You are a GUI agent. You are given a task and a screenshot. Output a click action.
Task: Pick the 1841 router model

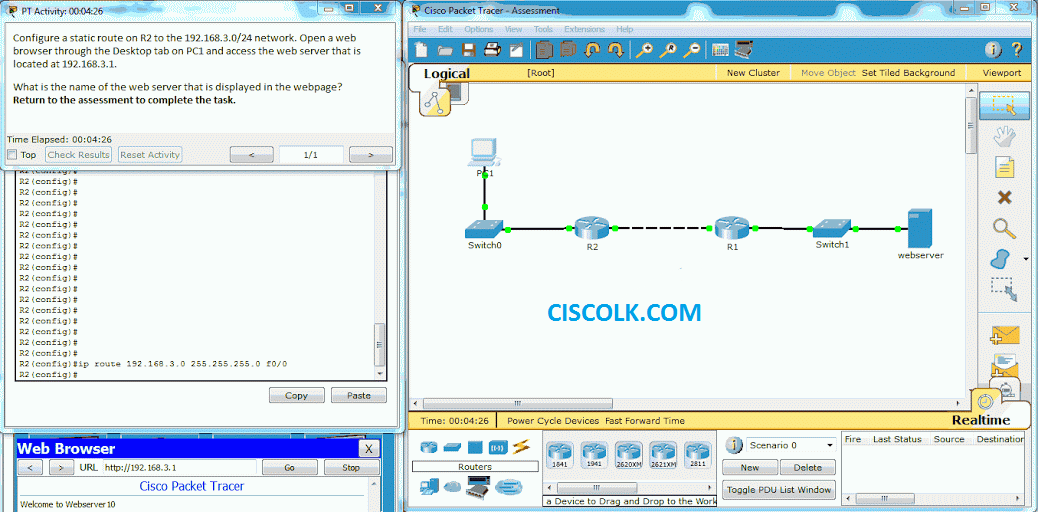(x=558, y=455)
